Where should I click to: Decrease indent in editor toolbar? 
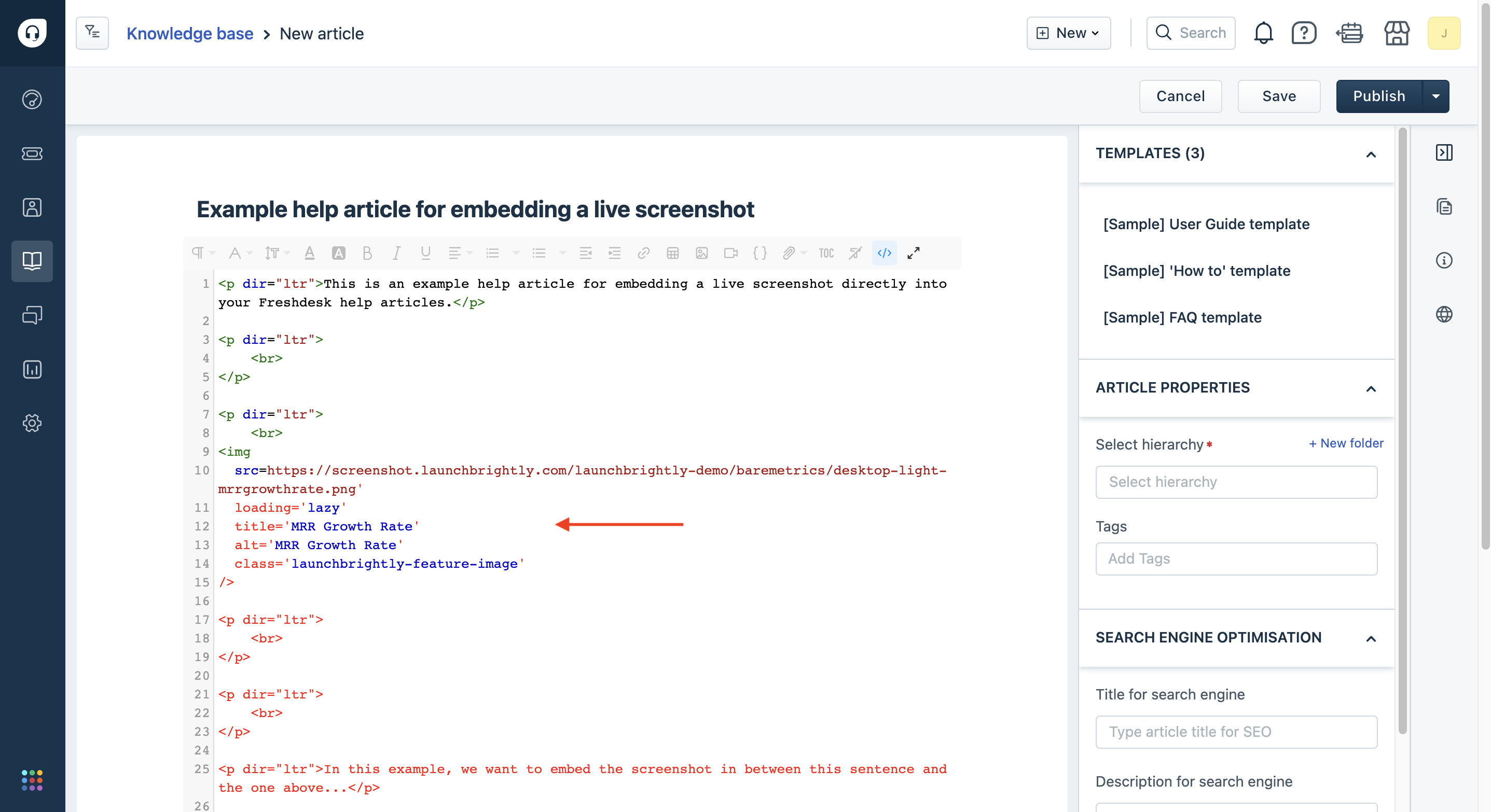585,253
